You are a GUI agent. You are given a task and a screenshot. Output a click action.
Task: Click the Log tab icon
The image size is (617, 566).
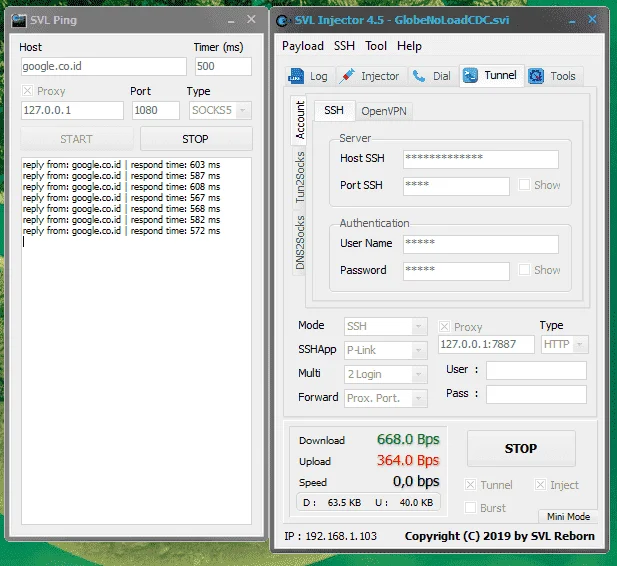coord(296,76)
